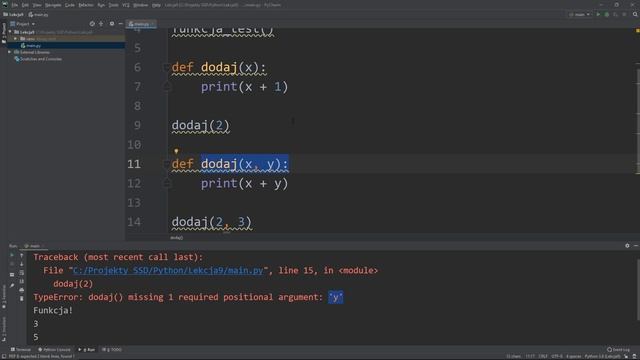
Task: Open Run panel settings gear
Action: (627, 246)
